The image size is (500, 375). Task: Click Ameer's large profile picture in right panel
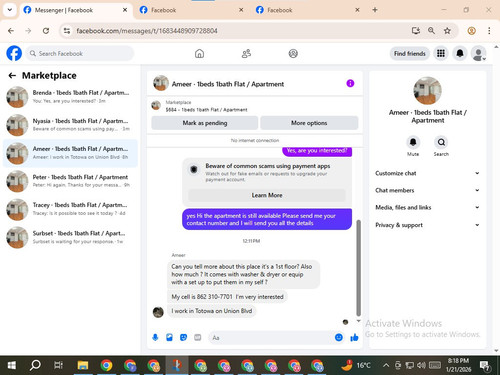pyautogui.click(x=427, y=91)
